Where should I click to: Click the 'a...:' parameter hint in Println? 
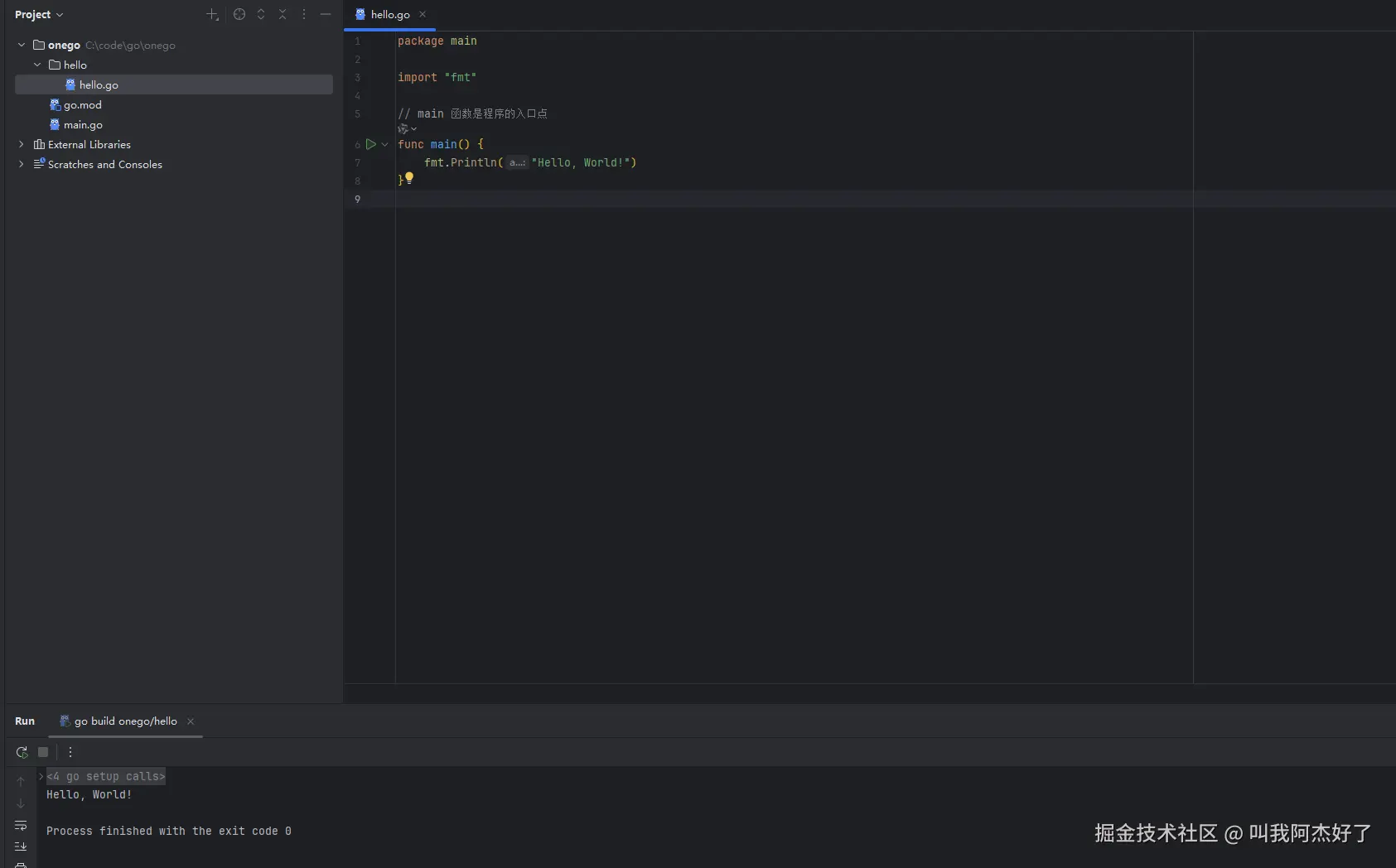[x=517, y=162]
